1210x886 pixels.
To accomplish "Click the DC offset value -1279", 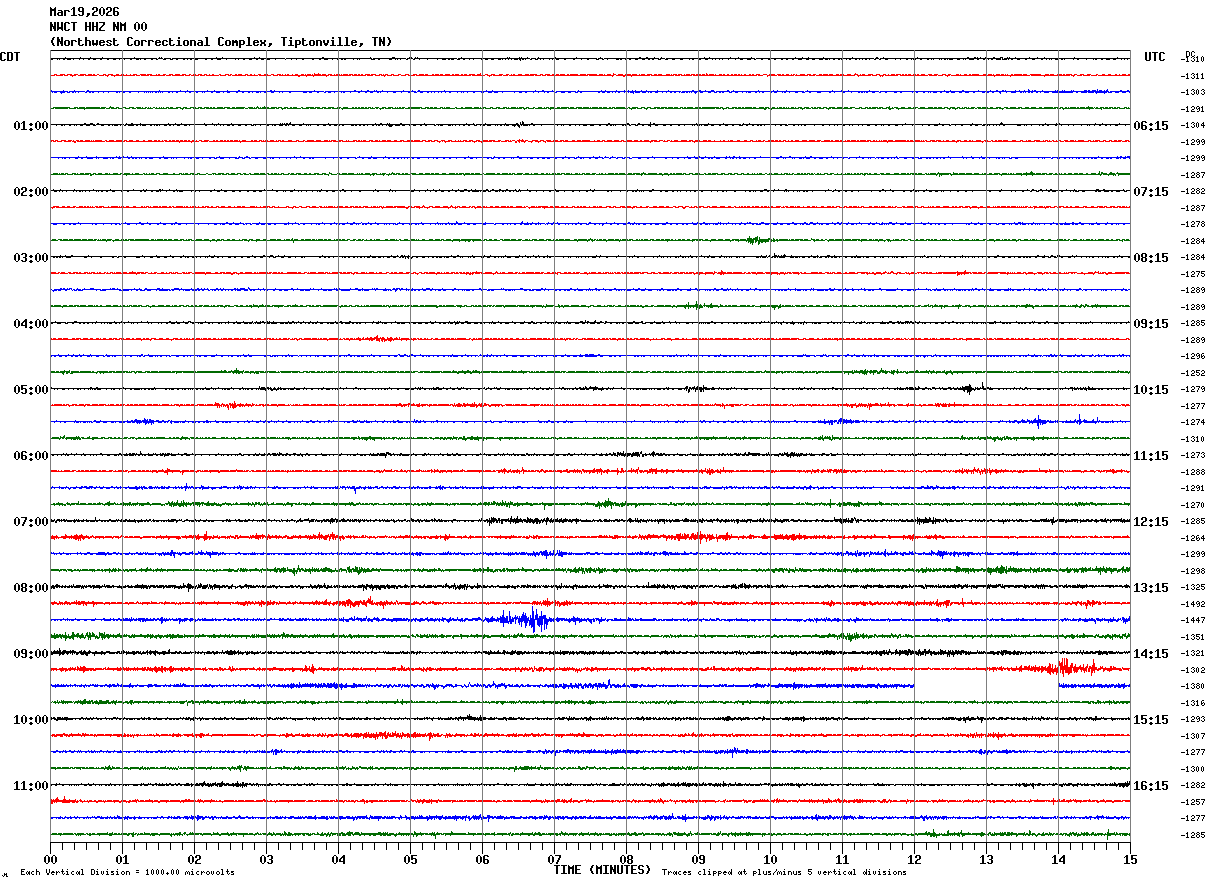I will pos(1193,390).
